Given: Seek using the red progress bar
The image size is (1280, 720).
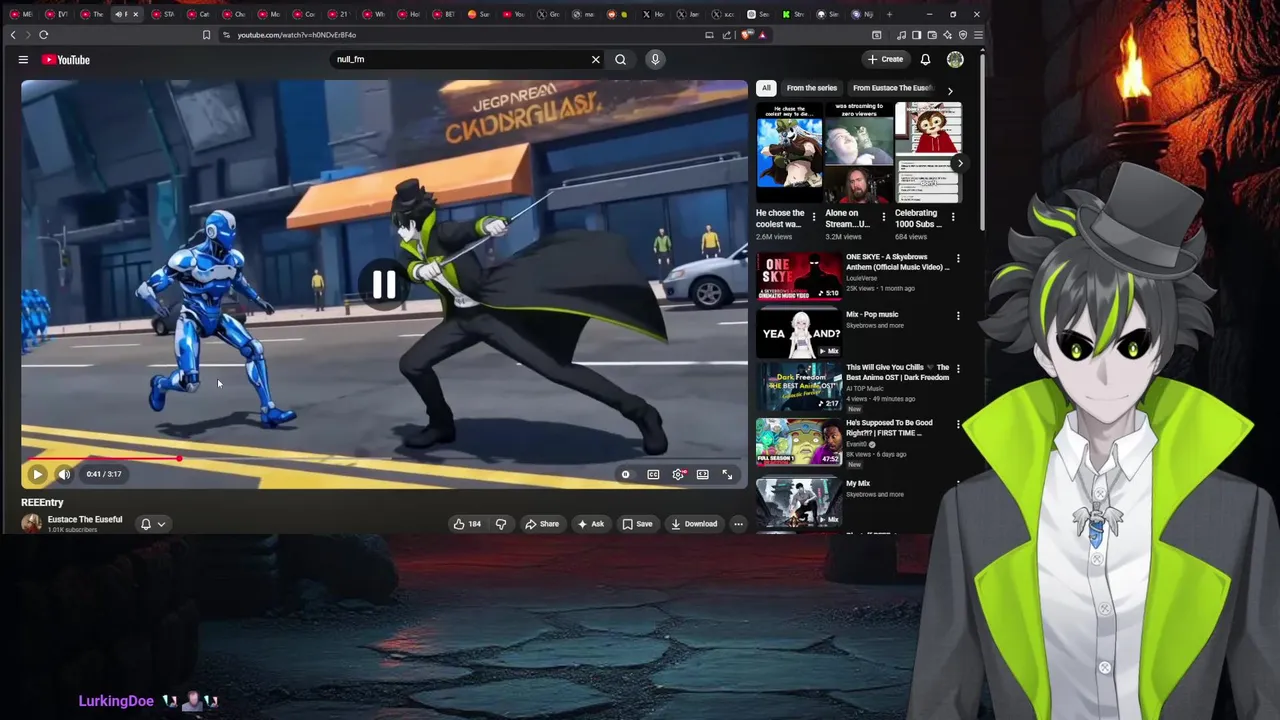Looking at the screenshot, I should point(384,459).
